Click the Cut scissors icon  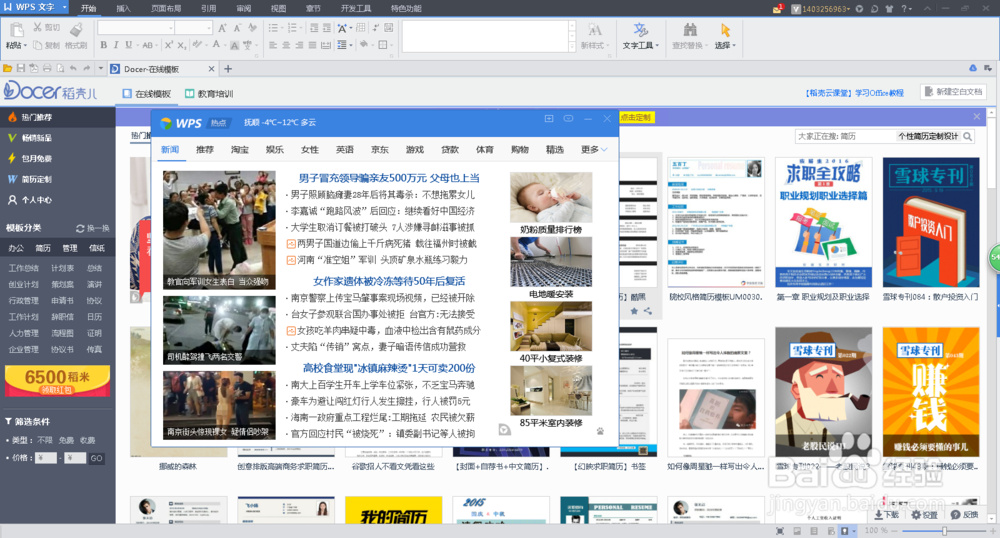38,27
